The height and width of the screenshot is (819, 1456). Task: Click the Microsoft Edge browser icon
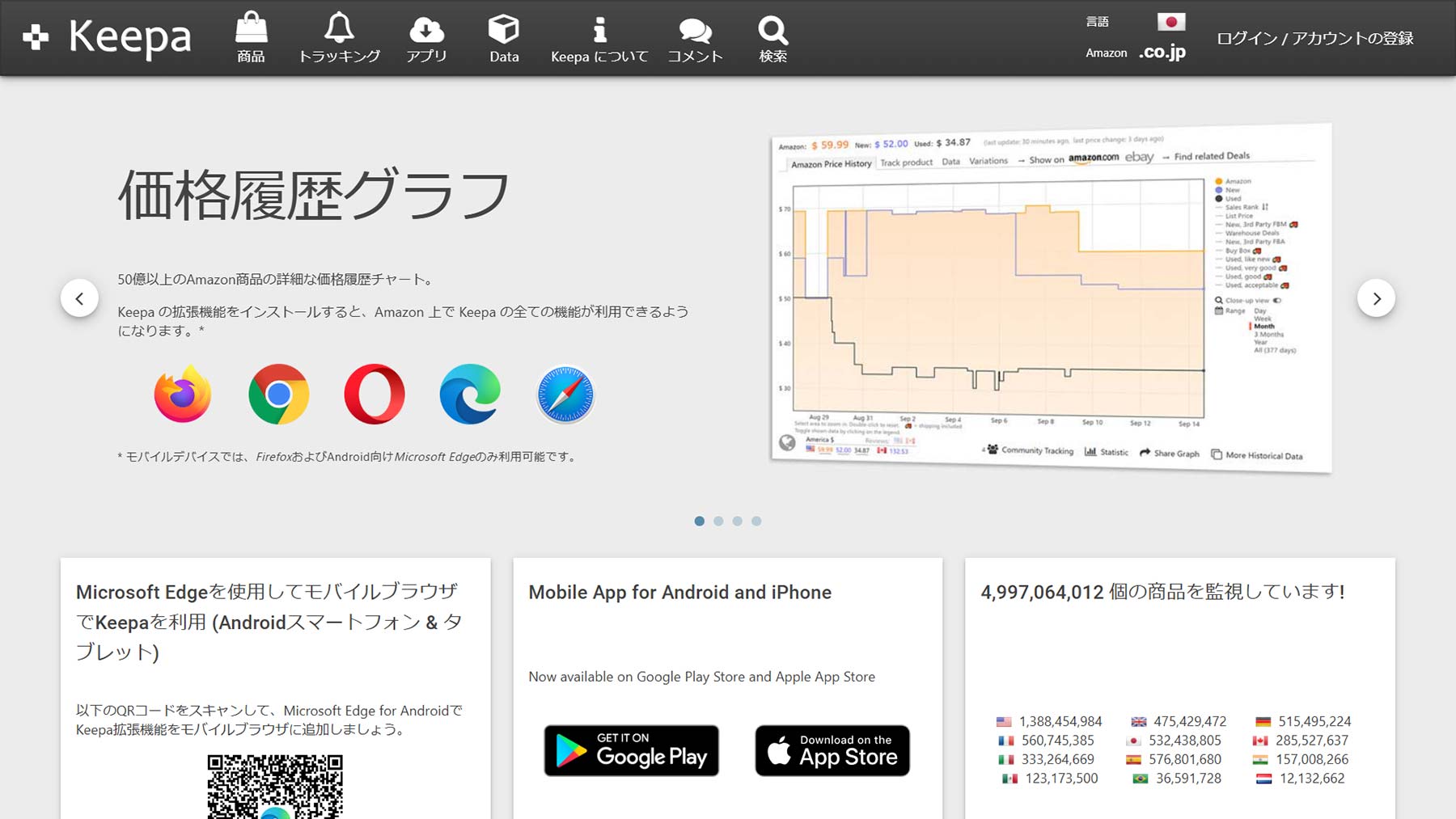470,394
